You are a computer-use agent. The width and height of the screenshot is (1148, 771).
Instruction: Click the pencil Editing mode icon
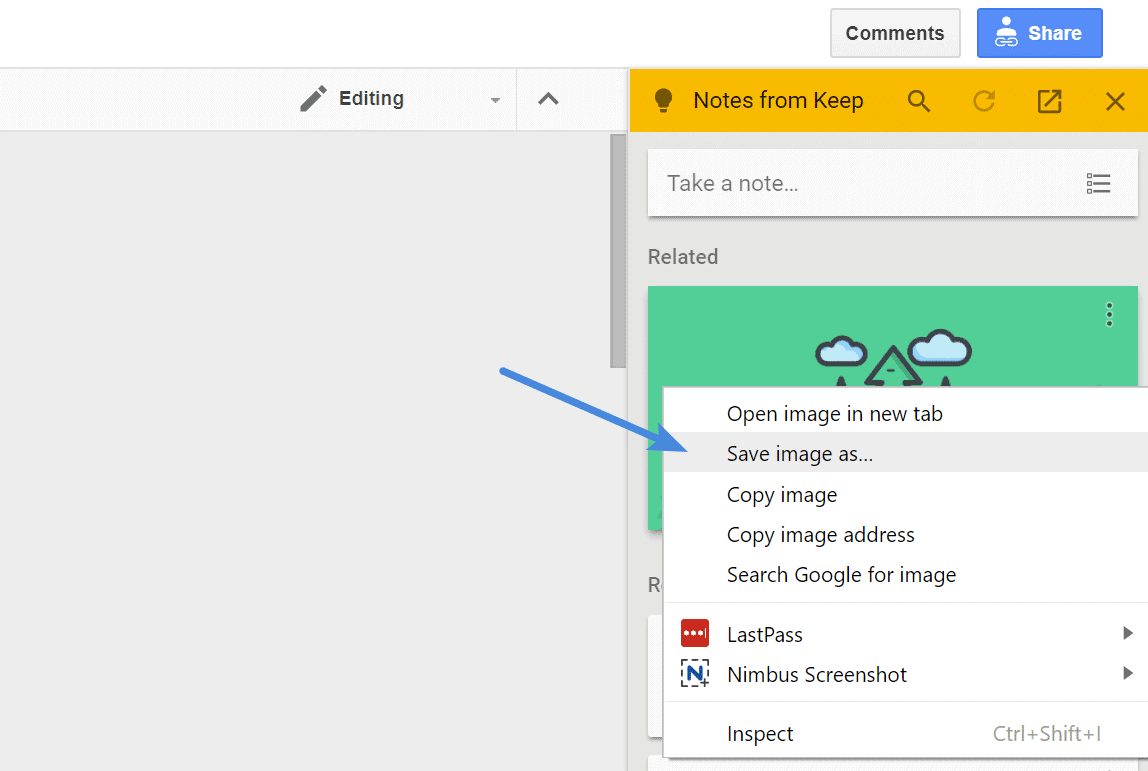point(313,99)
